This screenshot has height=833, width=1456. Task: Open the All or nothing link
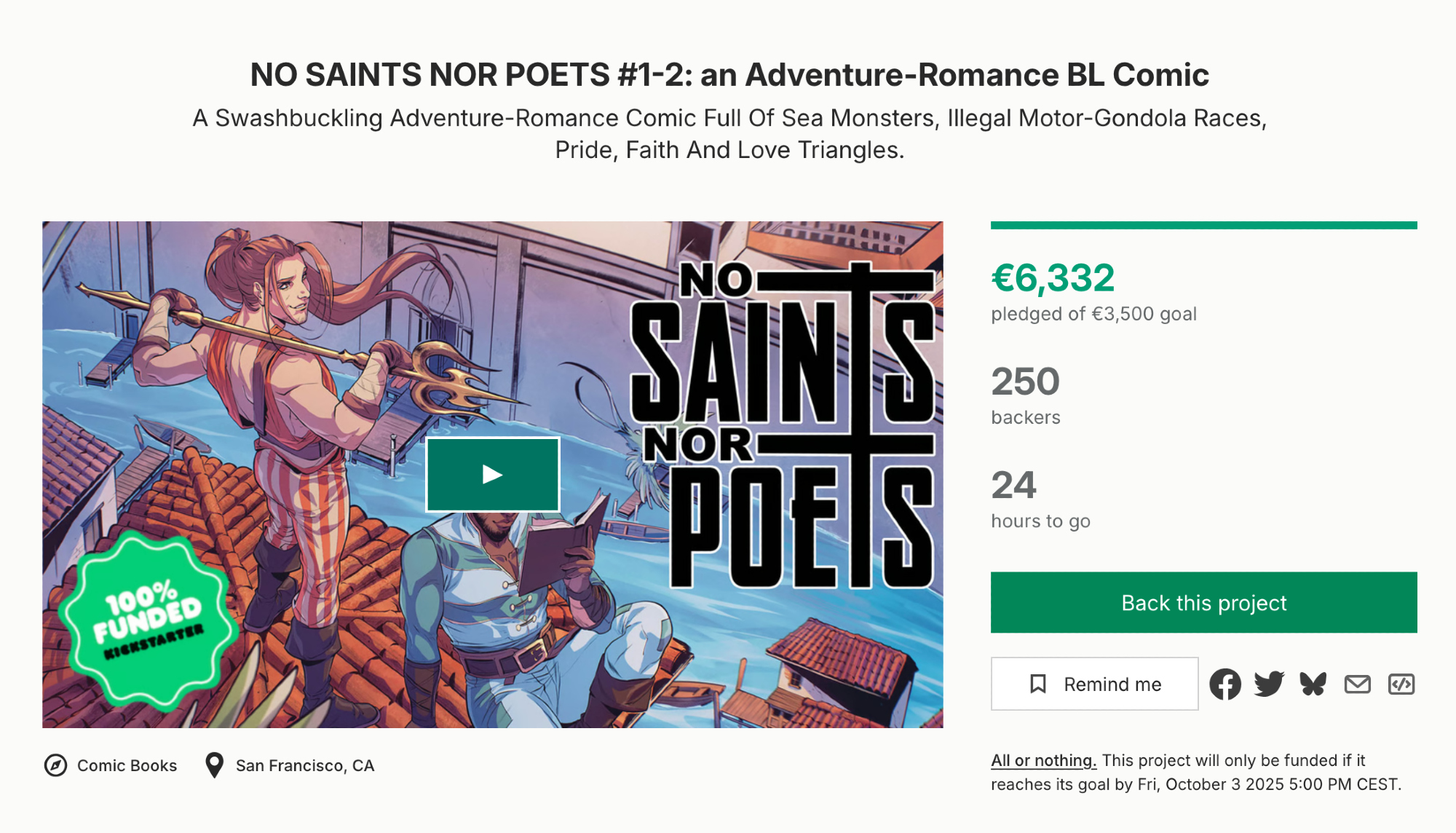click(1043, 760)
